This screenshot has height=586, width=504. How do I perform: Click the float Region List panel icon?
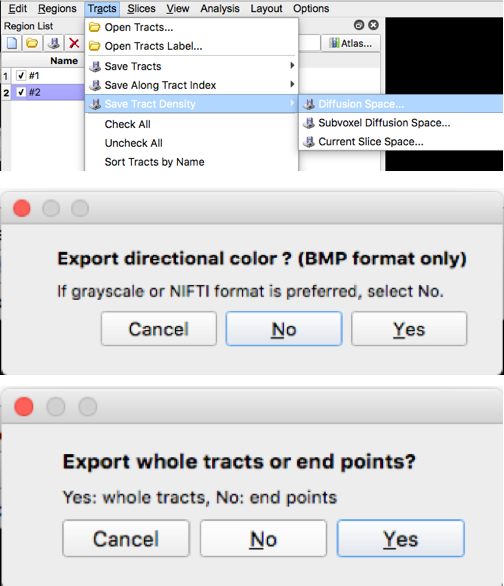point(359,25)
